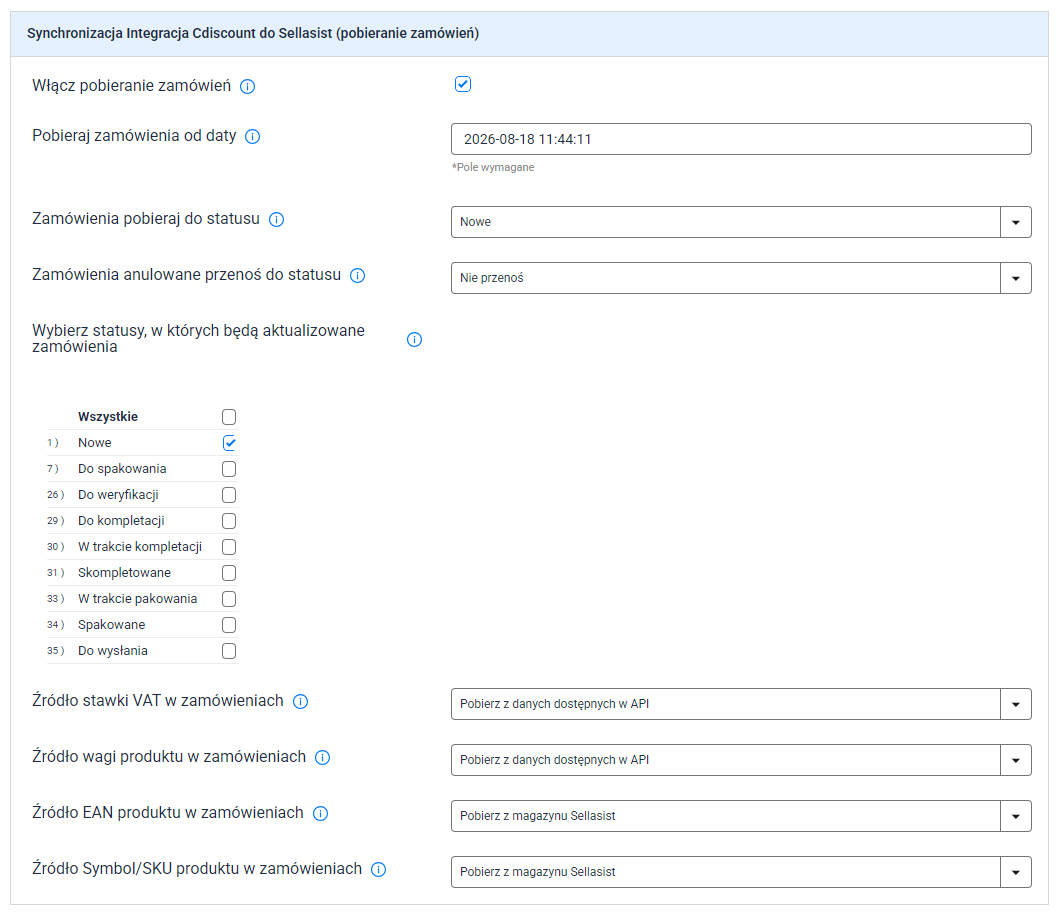Screen dimensions: 1060x915
Task: Click the order date input field
Action: [741, 139]
